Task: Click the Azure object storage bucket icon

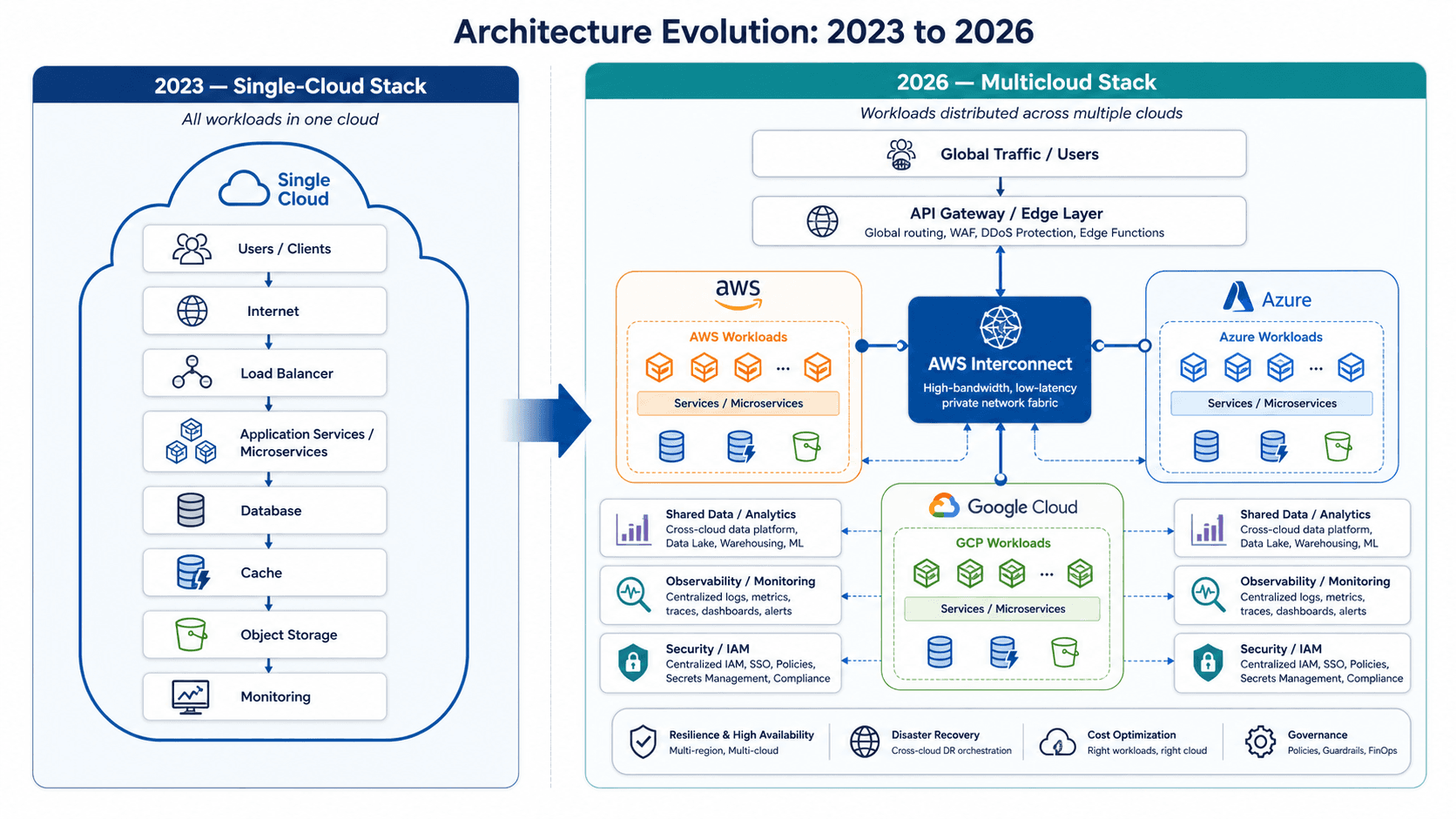Action: tap(1338, 446)
